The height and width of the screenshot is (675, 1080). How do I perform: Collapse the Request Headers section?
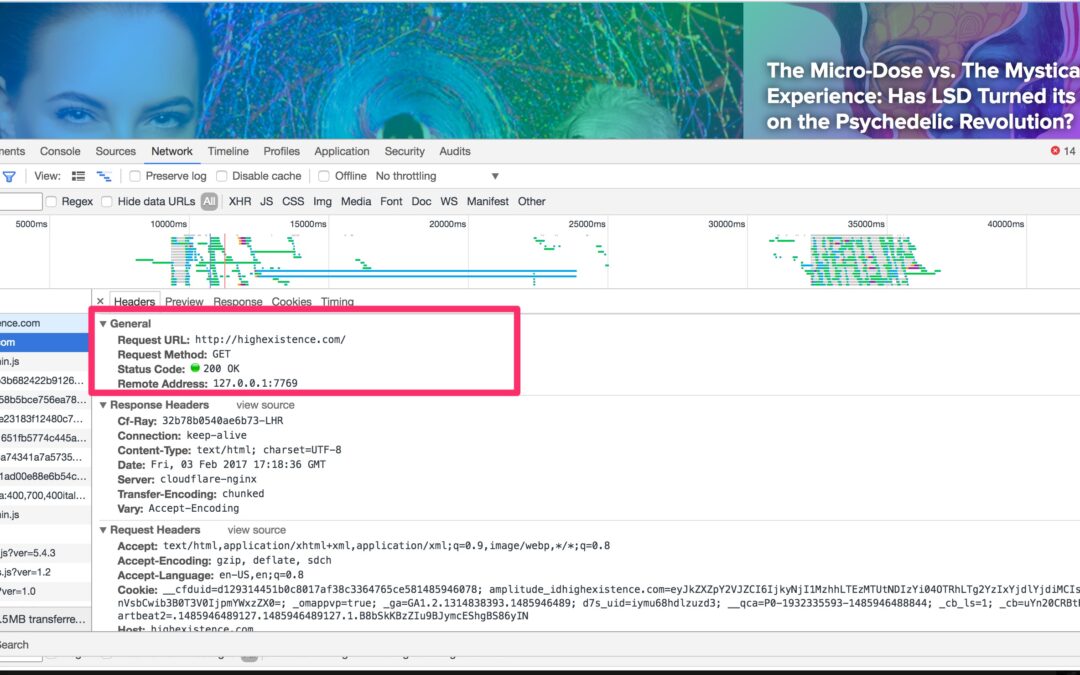coord(103,530)
